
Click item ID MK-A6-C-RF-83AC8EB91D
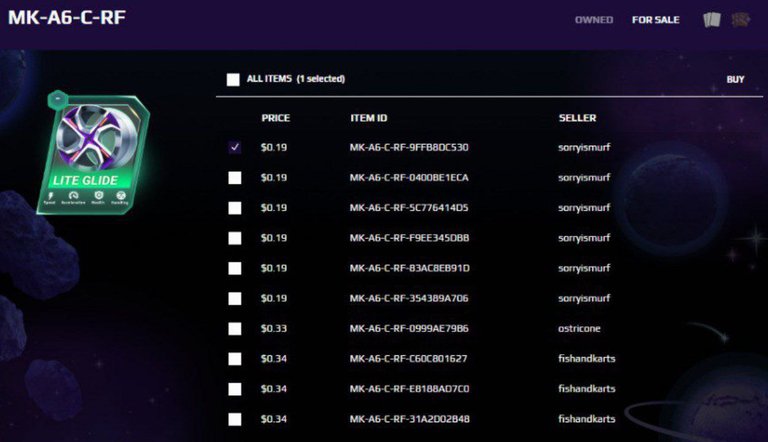click(409, 268)
